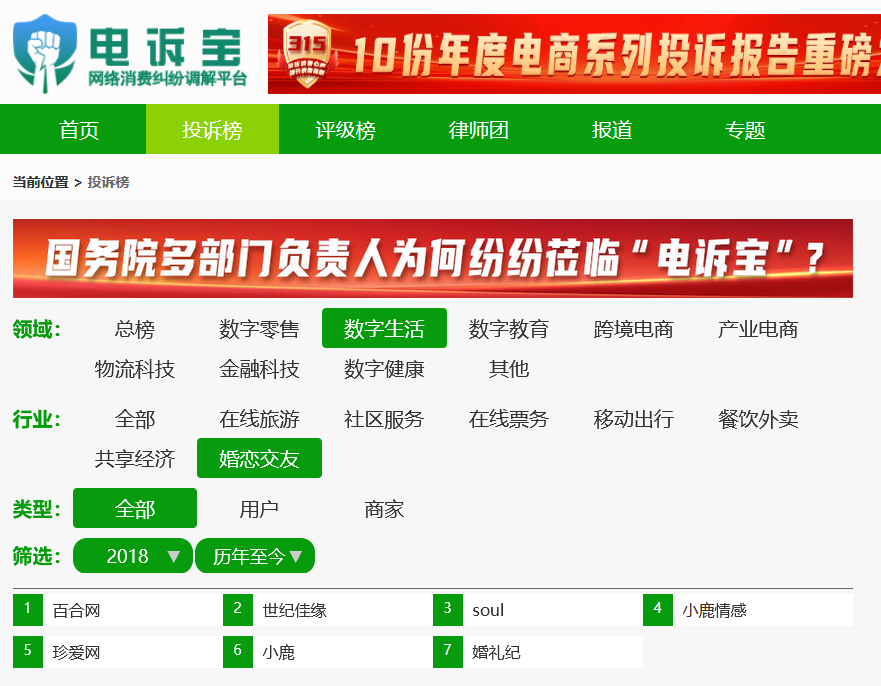Select the 数字健康 field filter
This screenshot has height=686, width=881.
(384, 369)
